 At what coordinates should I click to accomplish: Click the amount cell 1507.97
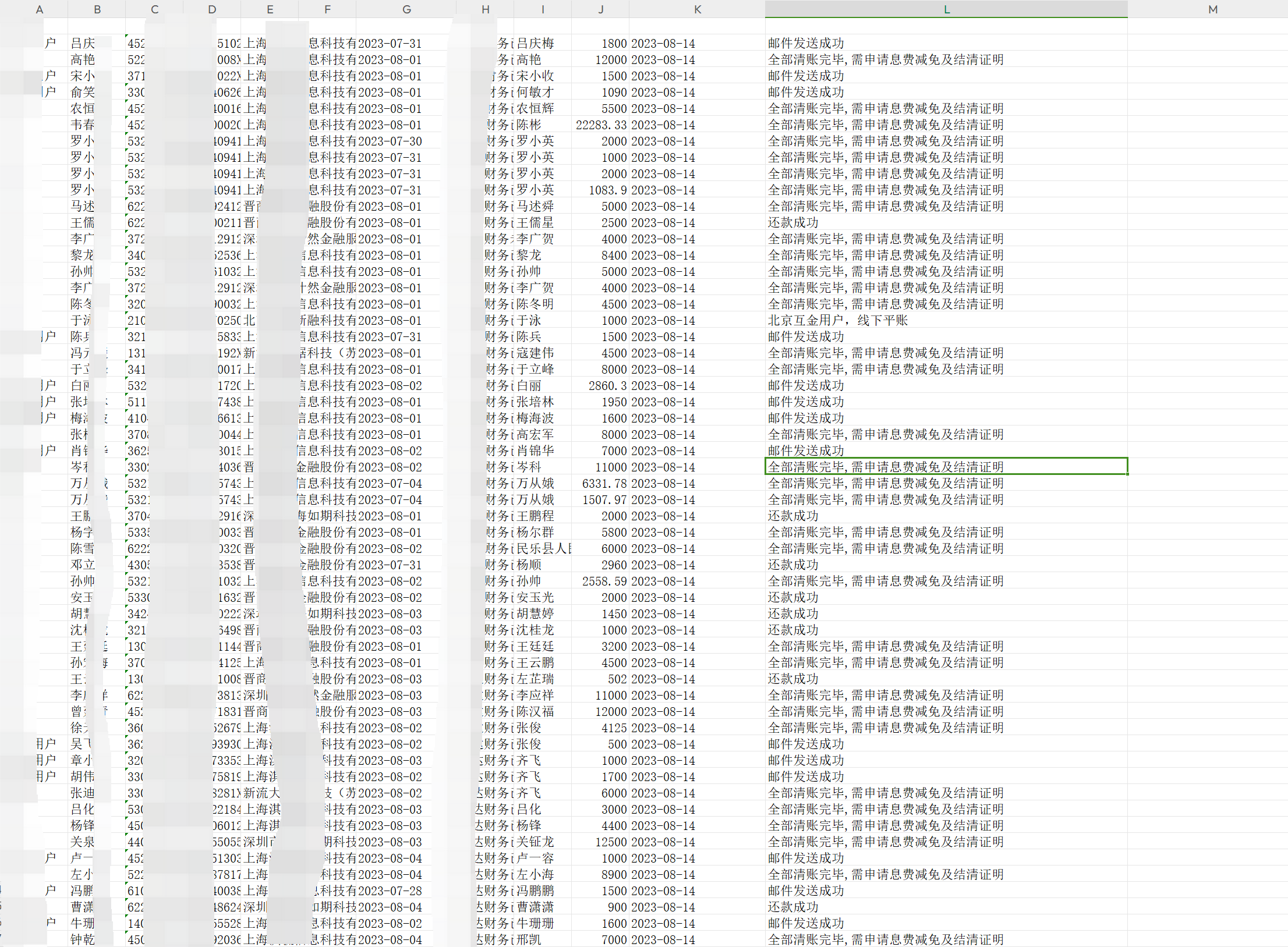[600, 500]
